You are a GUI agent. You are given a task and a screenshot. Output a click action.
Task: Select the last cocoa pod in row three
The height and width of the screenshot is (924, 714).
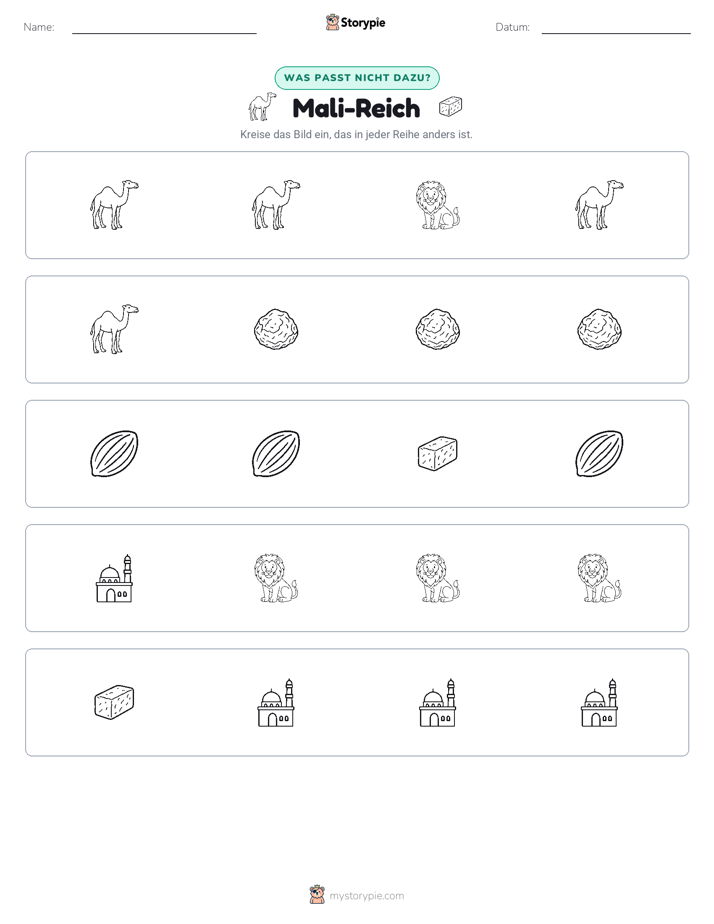[599, 453]
